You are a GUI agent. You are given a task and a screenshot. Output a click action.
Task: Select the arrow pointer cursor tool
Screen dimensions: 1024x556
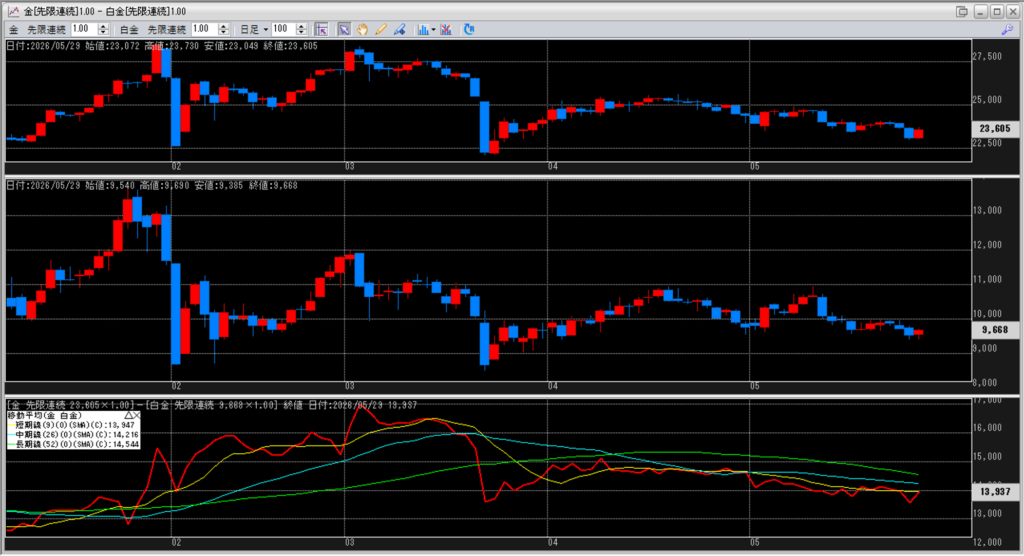344,29
